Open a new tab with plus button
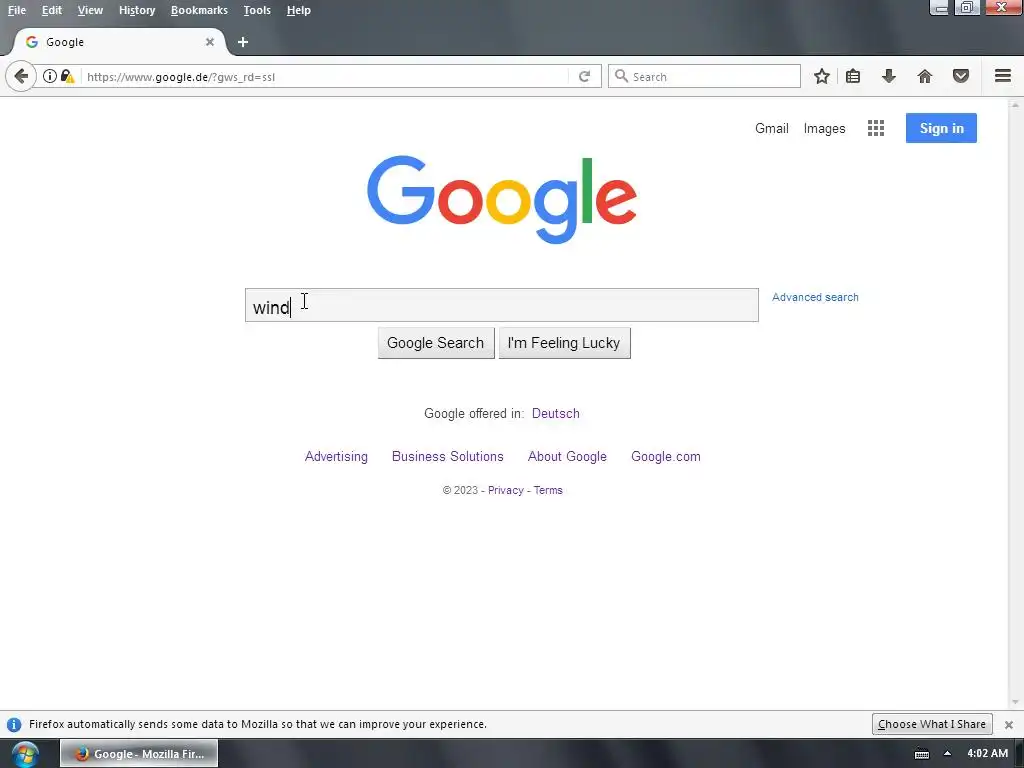This screenshot has height=768, width=1024. [x=243, y=42]
